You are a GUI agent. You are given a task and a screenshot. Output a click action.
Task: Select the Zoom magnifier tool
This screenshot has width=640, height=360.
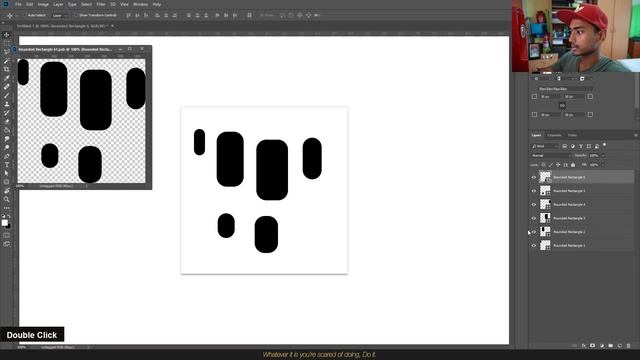tap(7, 199)
